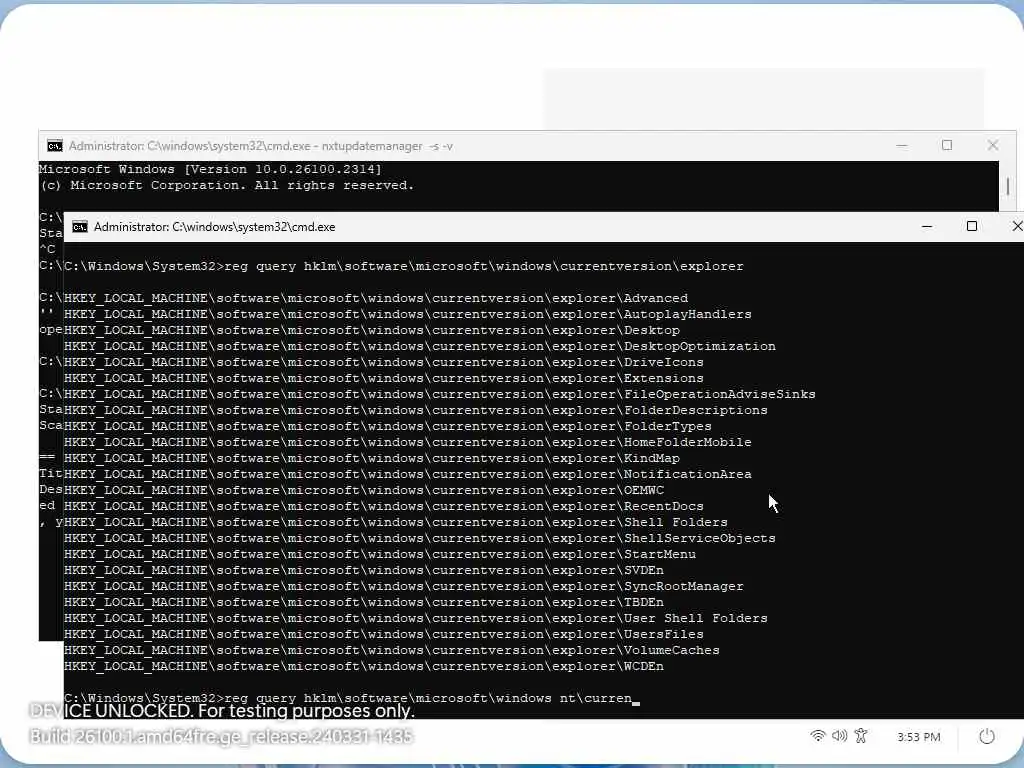
Task: Open the accessibility icon in the tray
Action: coord(861,736)
